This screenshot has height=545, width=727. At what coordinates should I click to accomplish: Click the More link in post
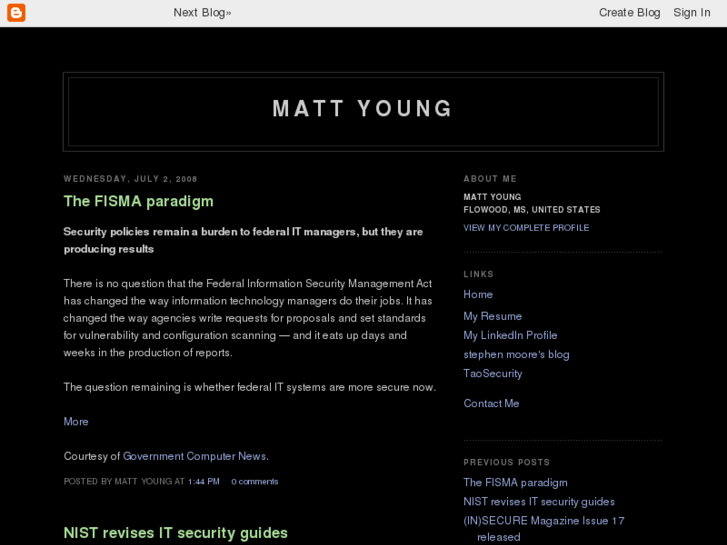[76, 422]
